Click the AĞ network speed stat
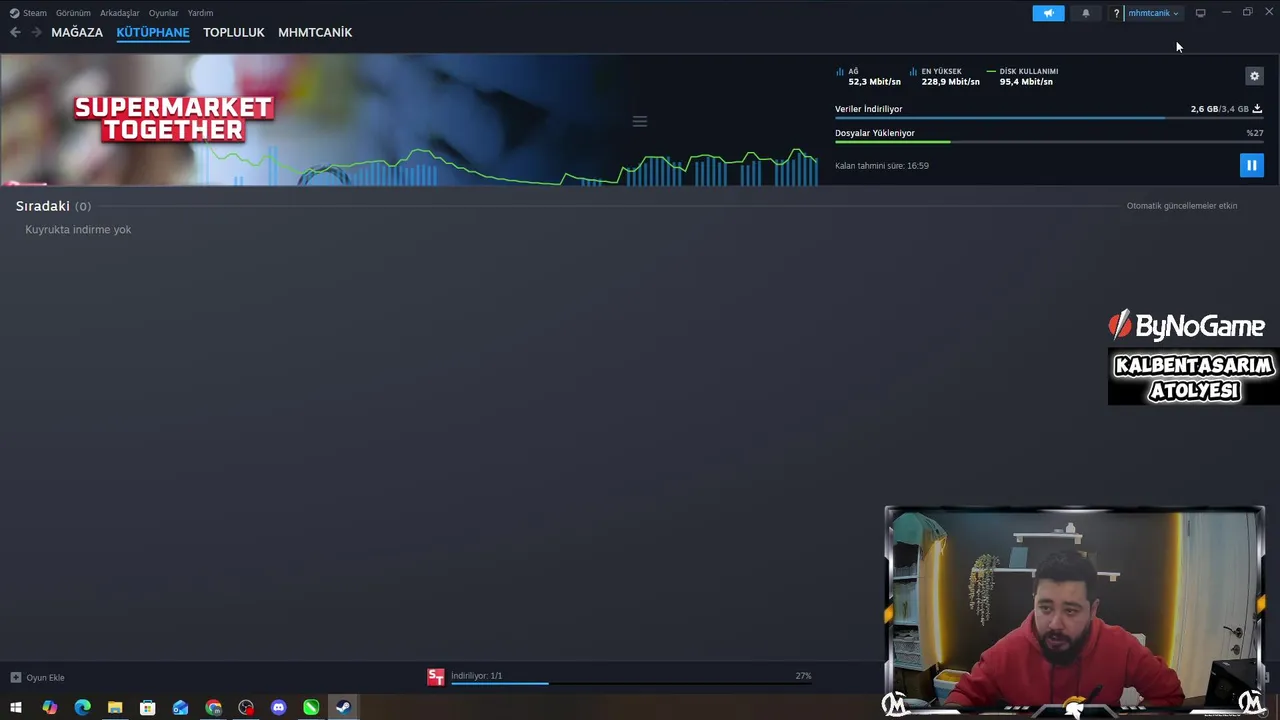Screen dimensions: 1280x720 tap(868, 76)
